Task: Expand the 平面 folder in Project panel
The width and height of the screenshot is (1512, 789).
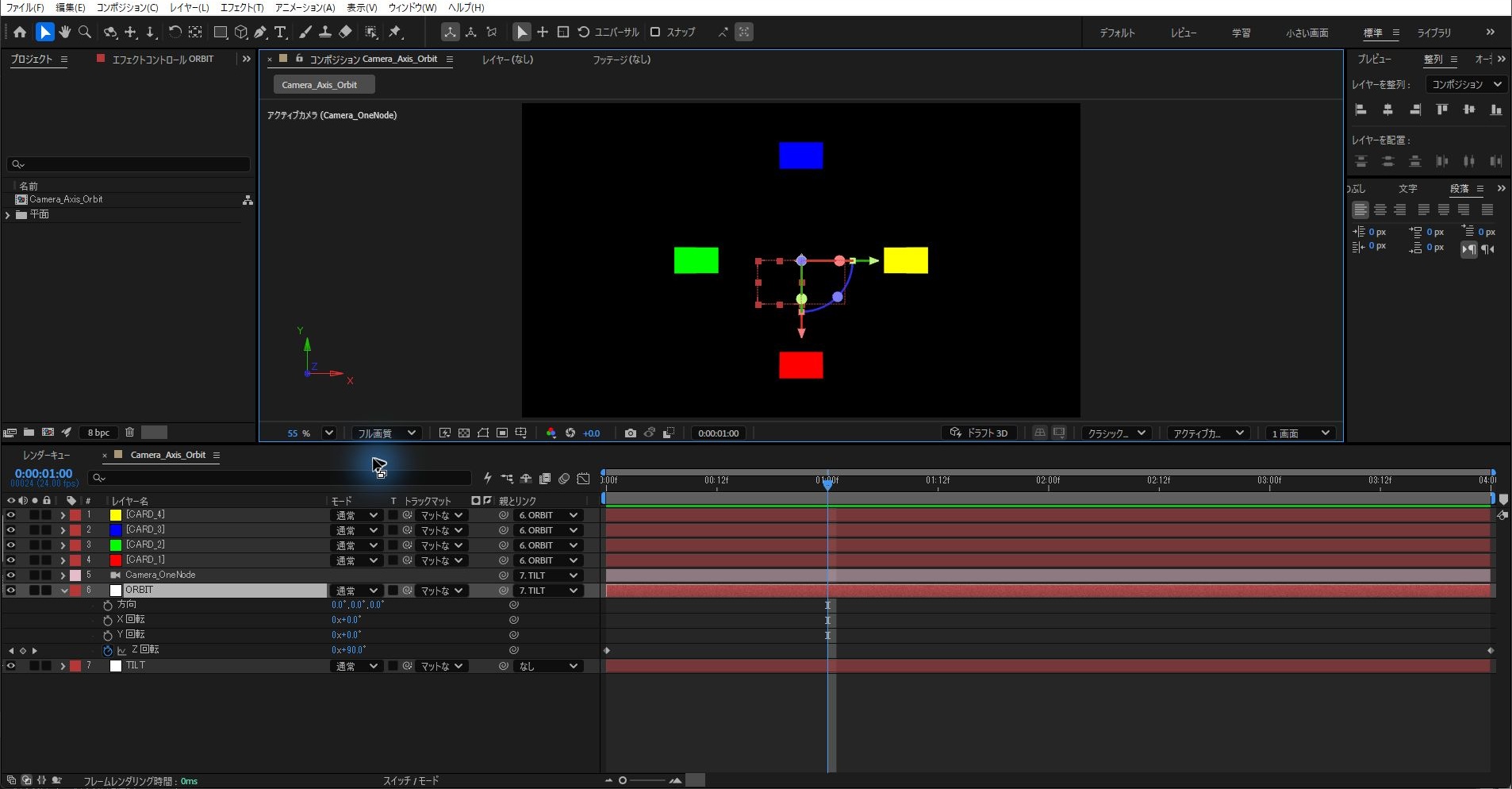Action: point(8,215)
